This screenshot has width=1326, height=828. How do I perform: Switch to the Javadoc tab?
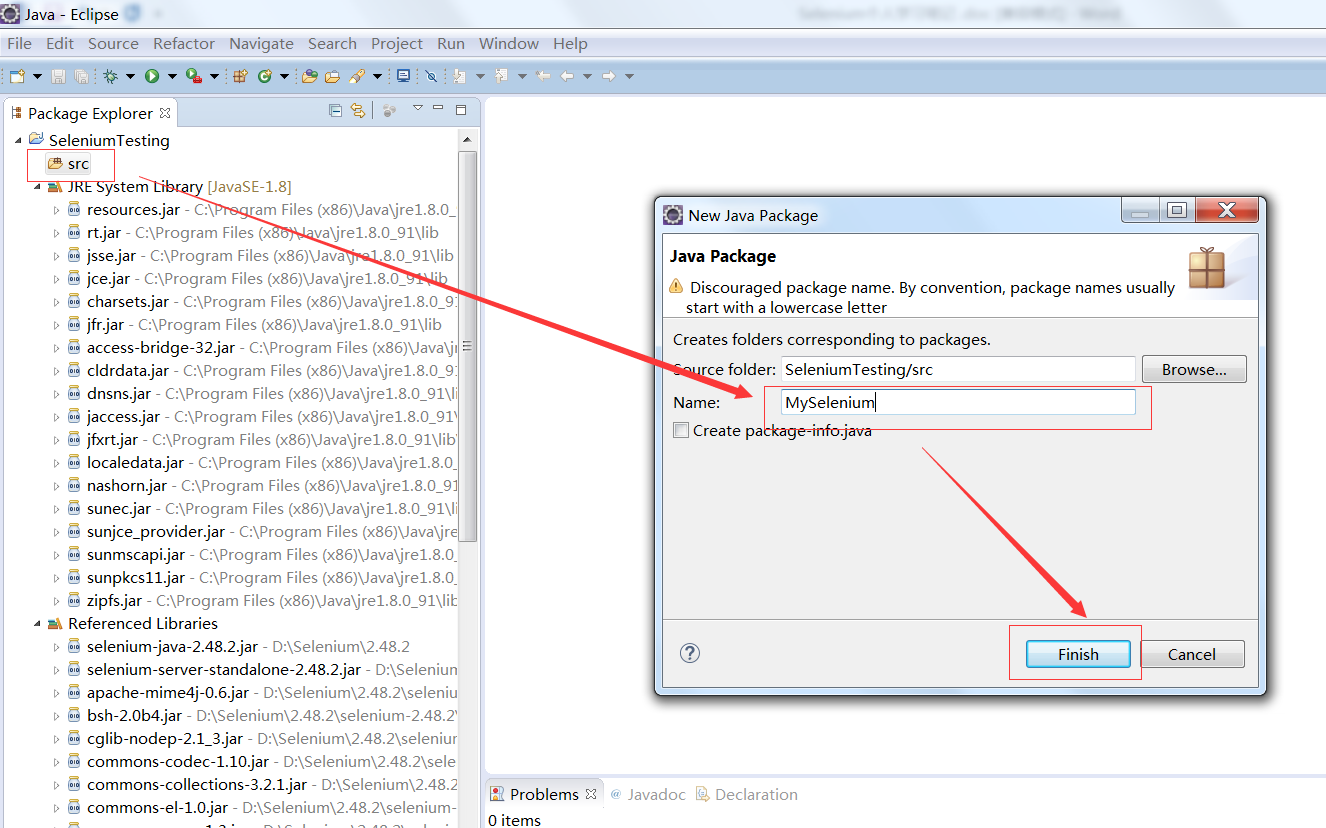[x=647, y=794]
